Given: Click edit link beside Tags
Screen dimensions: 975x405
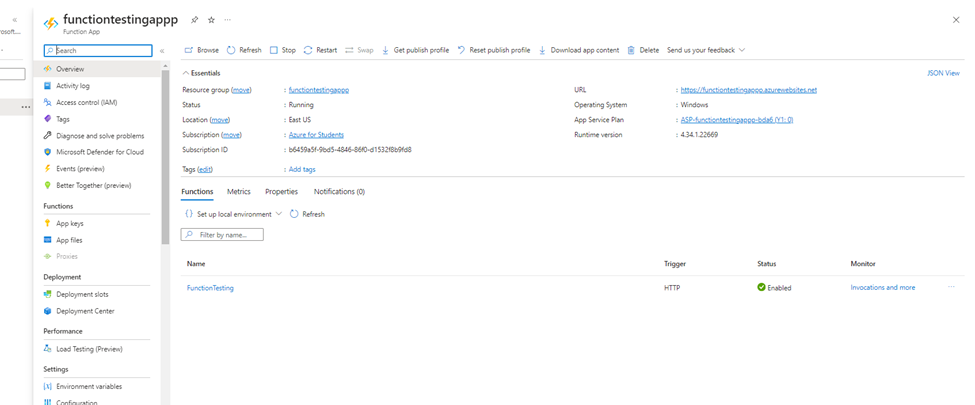Looking at the screenshot, I should [x=205, y=169].
